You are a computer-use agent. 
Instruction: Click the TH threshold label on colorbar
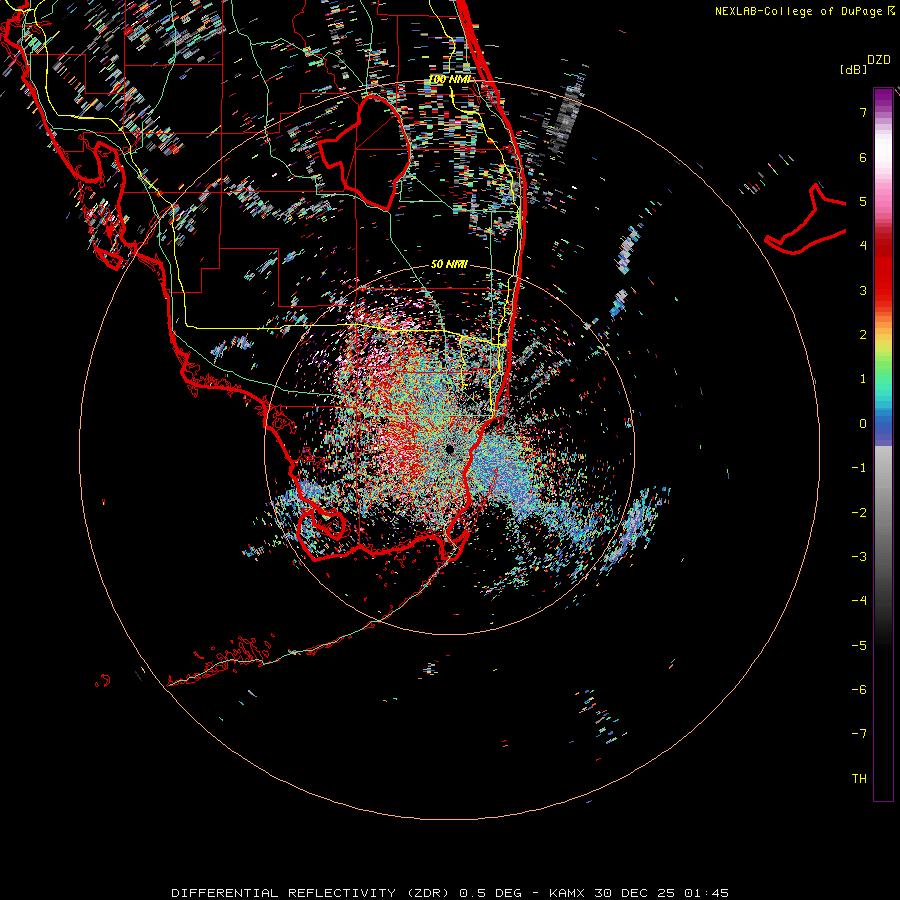coord(859,779)
